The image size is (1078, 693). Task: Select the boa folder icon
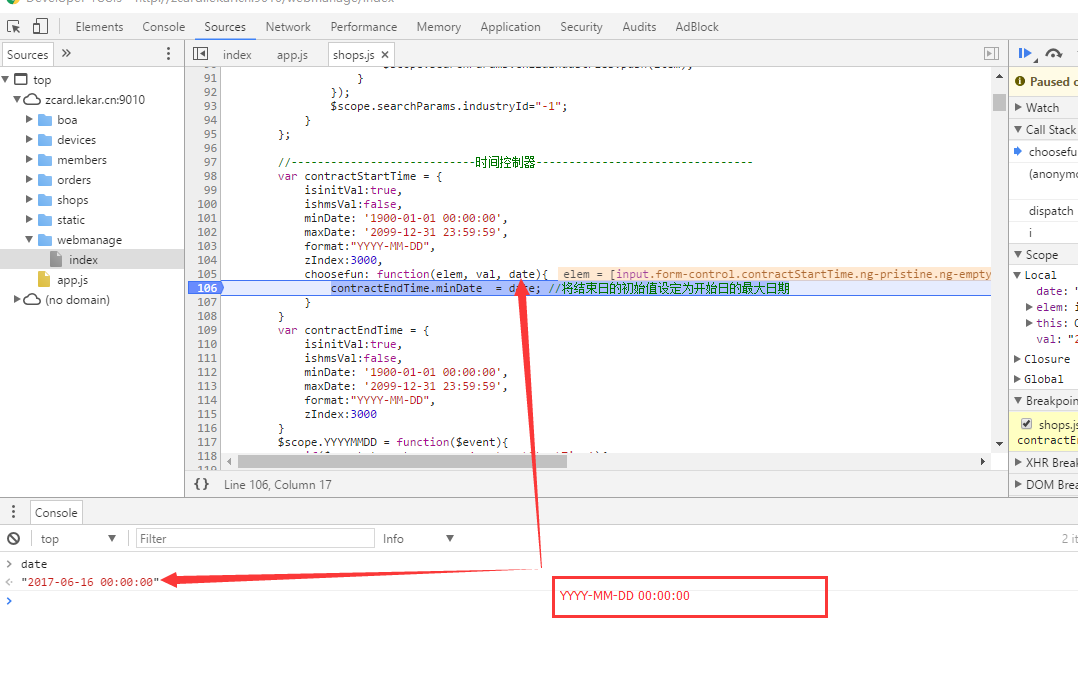click(45, 120)
